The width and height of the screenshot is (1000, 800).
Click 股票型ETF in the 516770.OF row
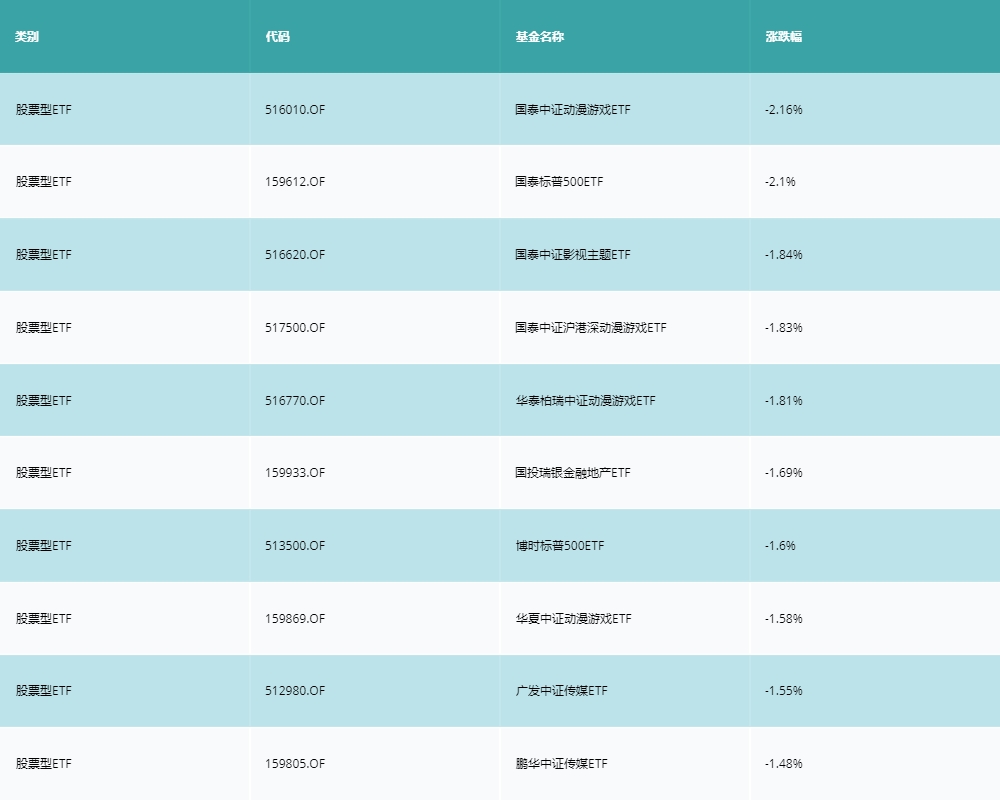(x=43, y=401)
